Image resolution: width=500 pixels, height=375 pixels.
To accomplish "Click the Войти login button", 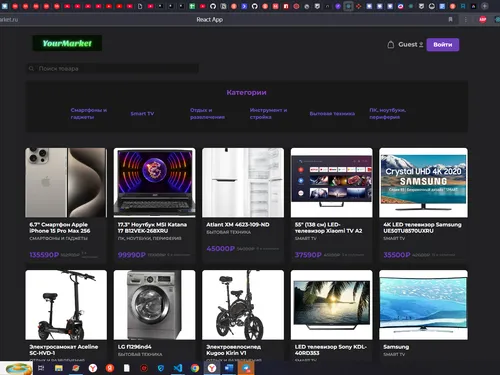I will coord(443,45).
